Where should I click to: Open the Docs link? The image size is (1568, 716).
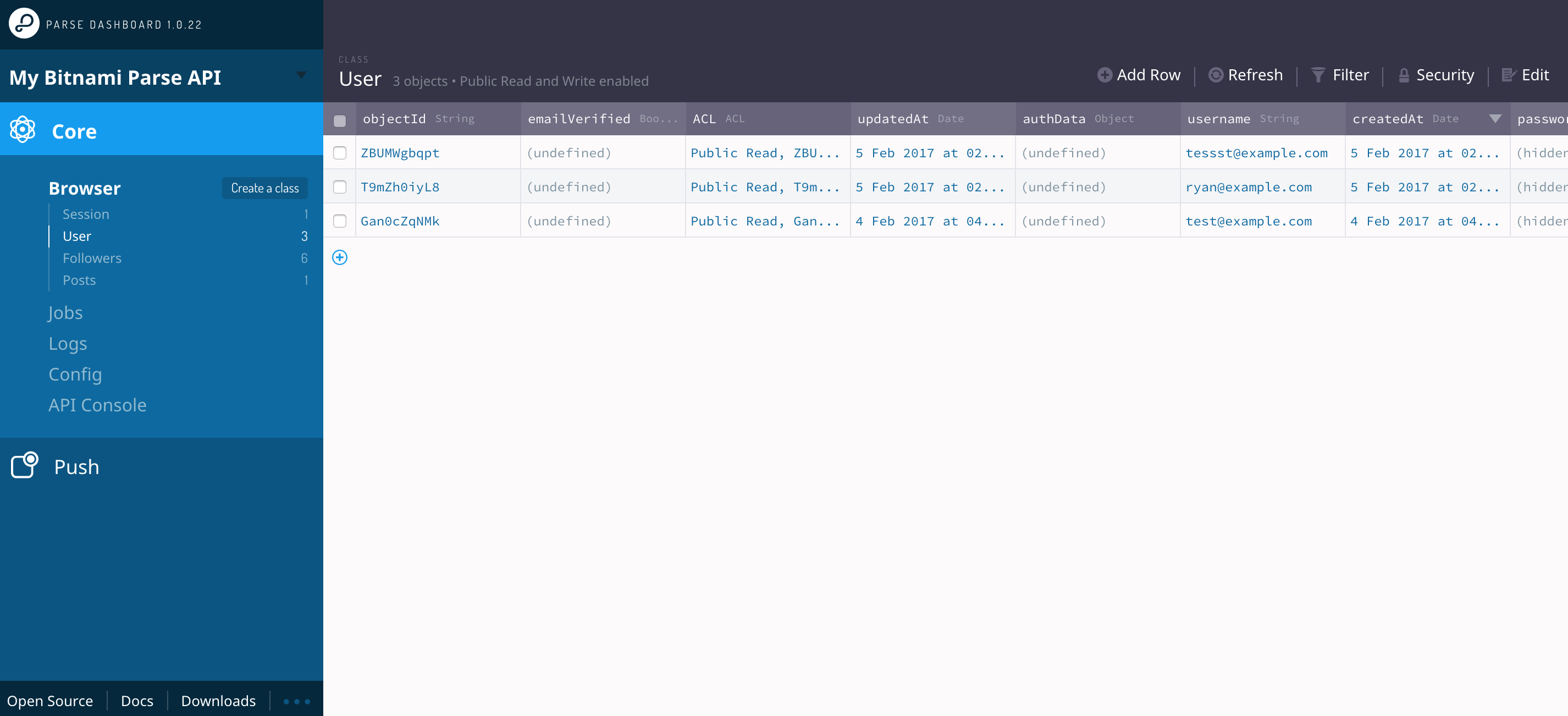[137, 701]
